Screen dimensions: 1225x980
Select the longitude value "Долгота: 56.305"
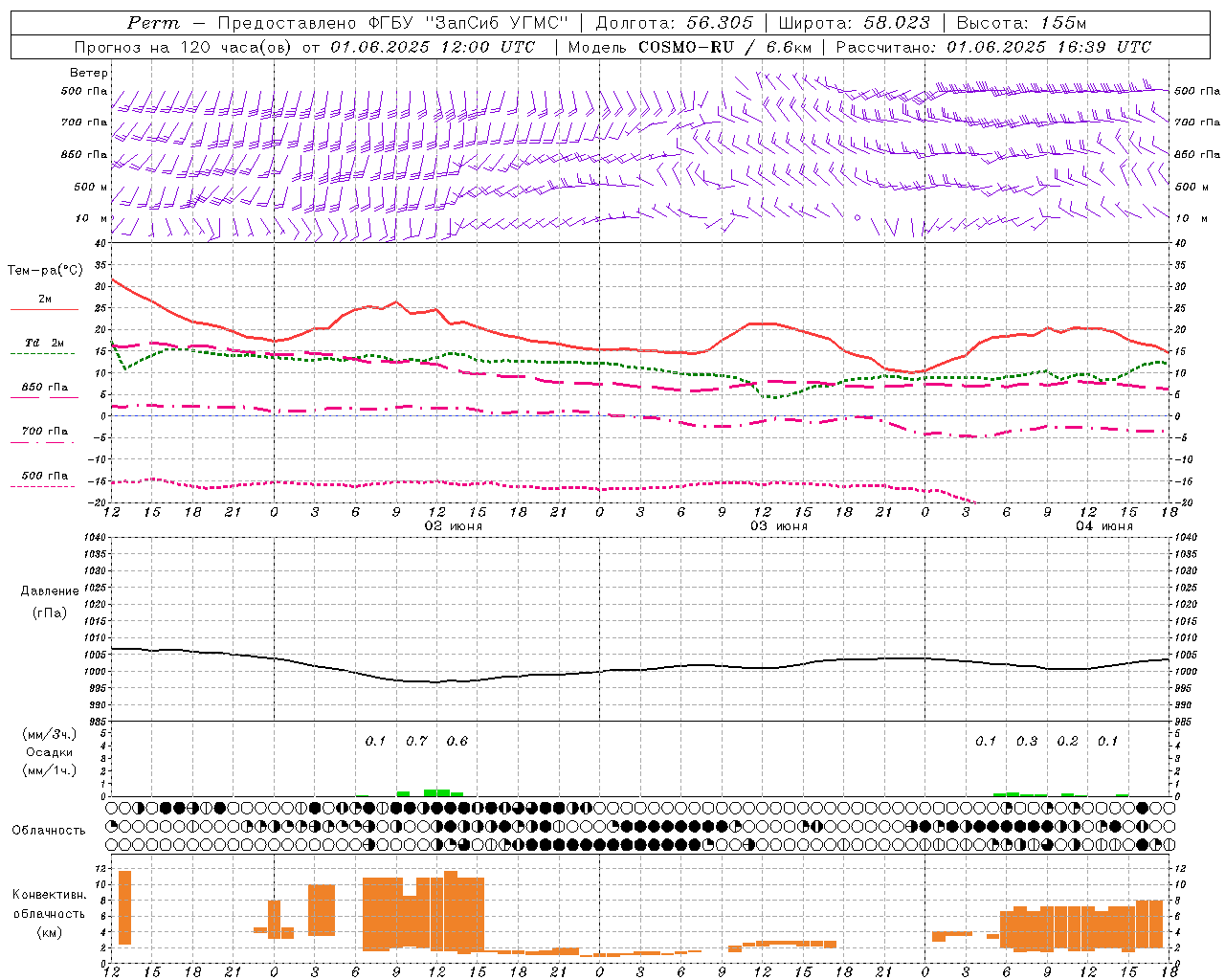point(675,23)
